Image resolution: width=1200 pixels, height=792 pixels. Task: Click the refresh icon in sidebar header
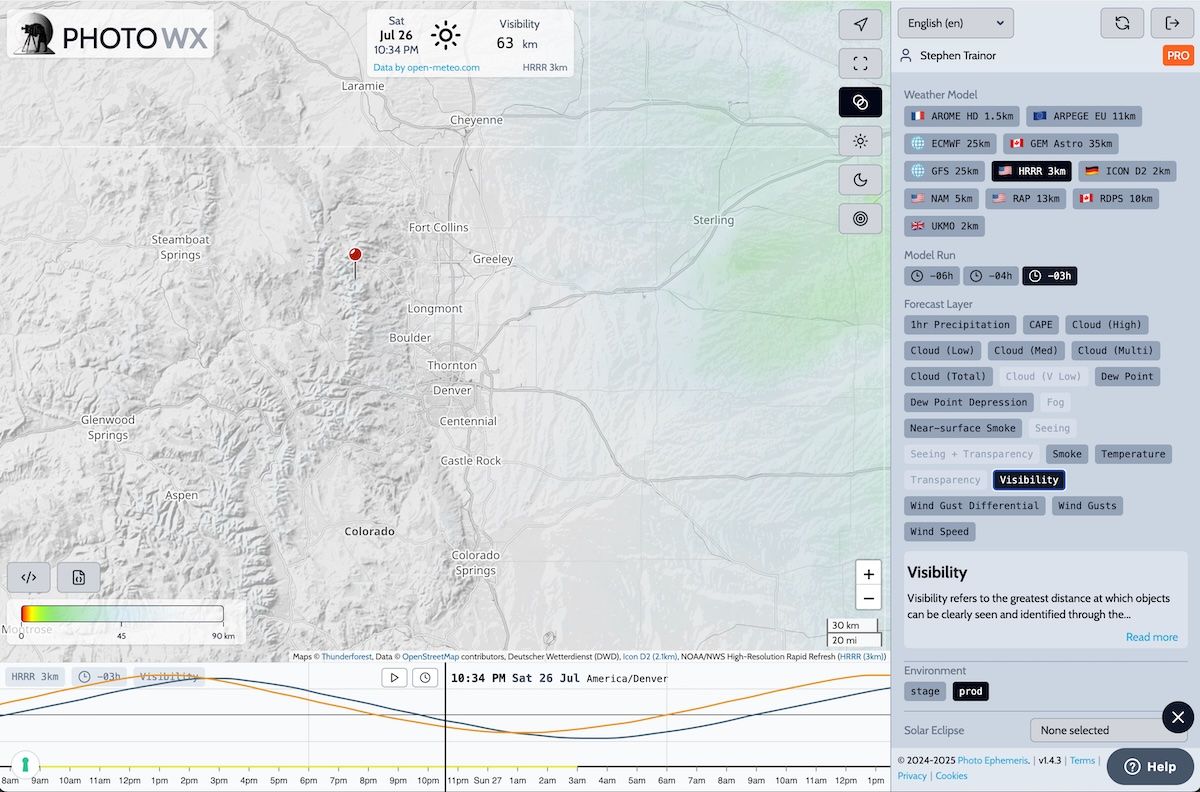click(1122, 23)
